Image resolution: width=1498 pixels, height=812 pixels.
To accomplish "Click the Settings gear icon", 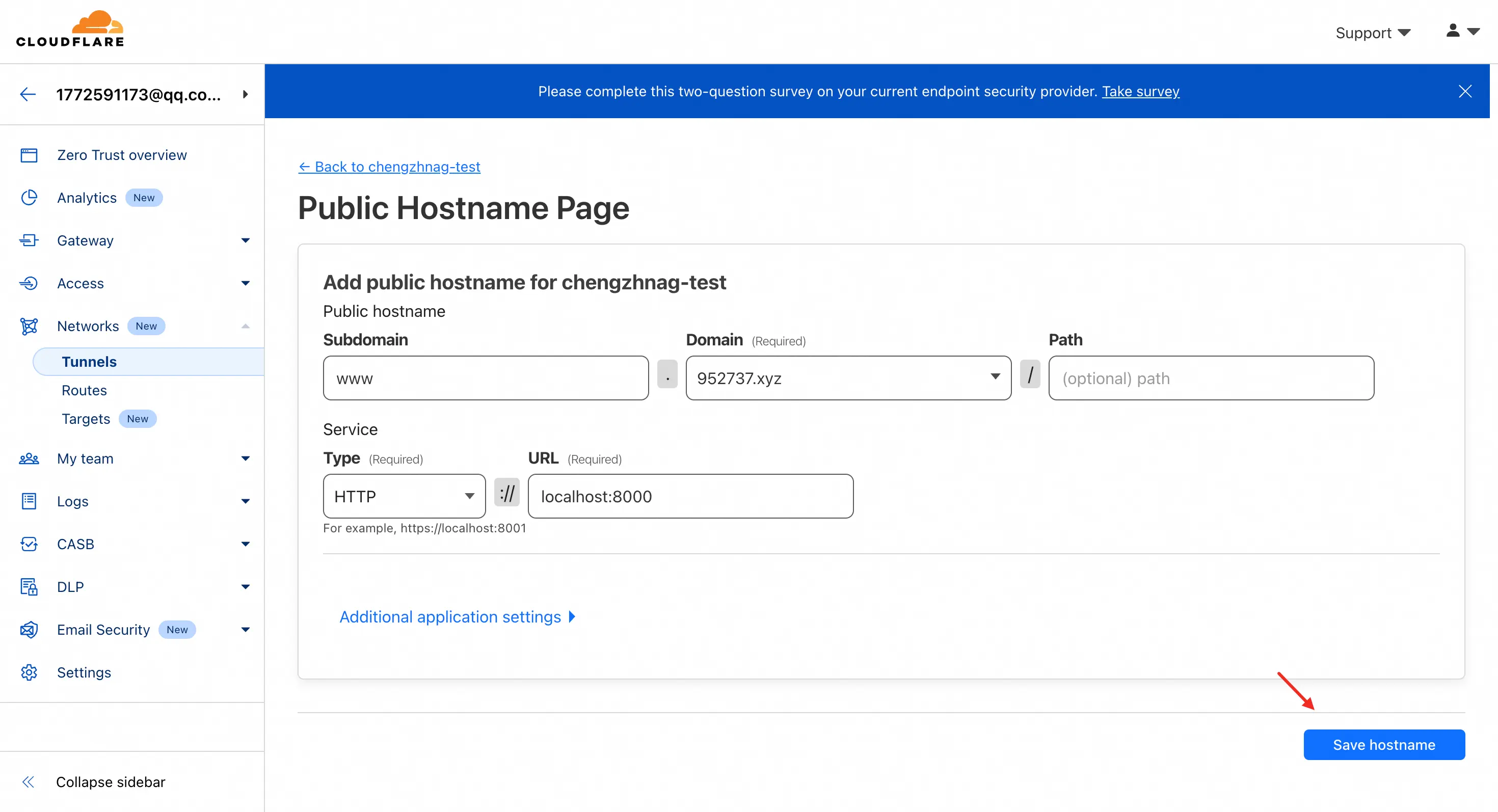I will click(x=29, y=672).
